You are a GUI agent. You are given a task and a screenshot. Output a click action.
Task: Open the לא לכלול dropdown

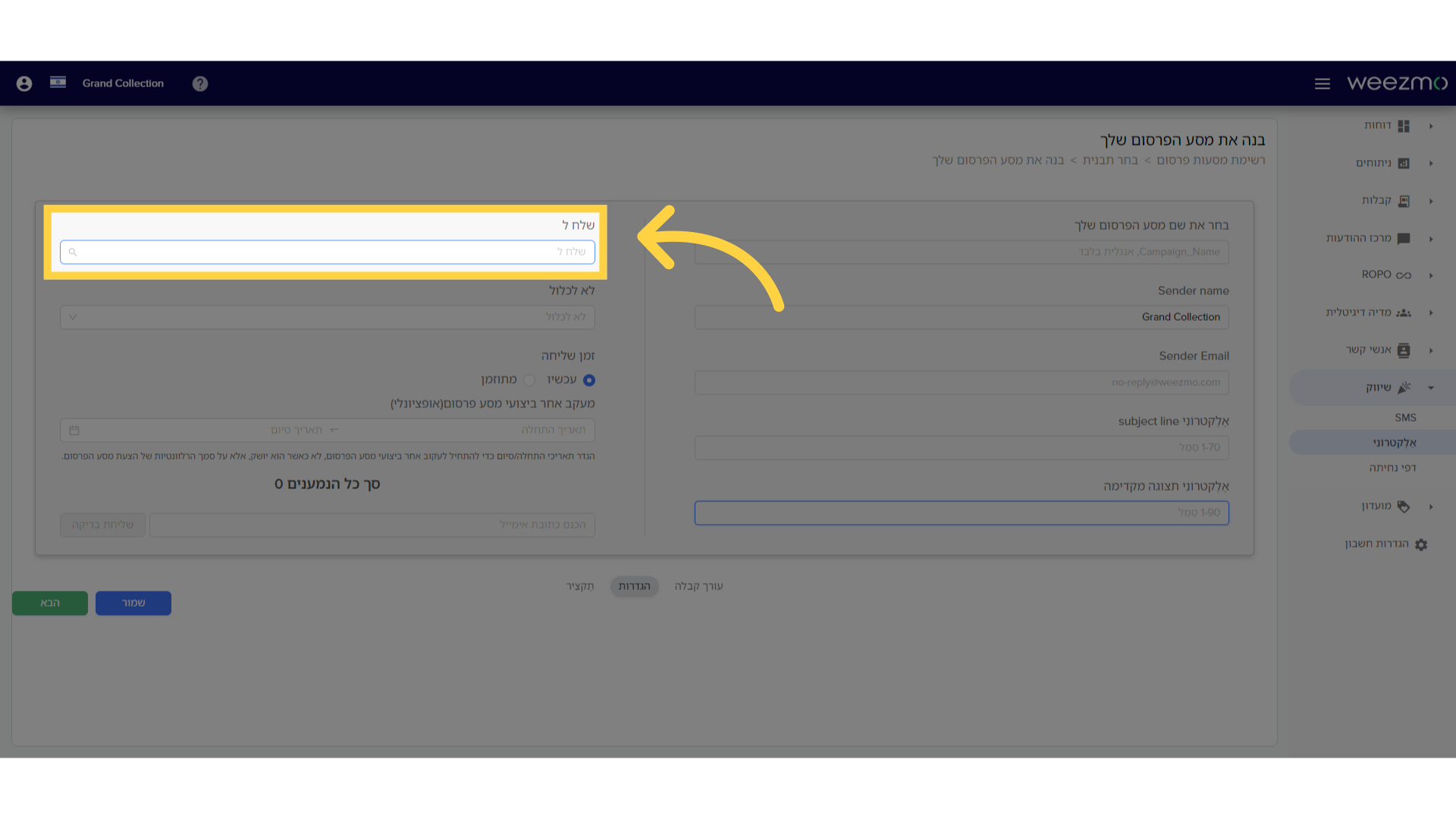328,317
